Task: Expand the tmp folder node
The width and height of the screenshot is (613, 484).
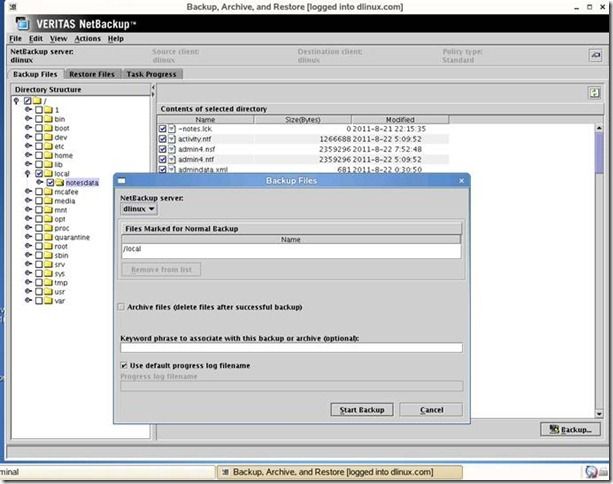Action: click(x=28, y=282)
